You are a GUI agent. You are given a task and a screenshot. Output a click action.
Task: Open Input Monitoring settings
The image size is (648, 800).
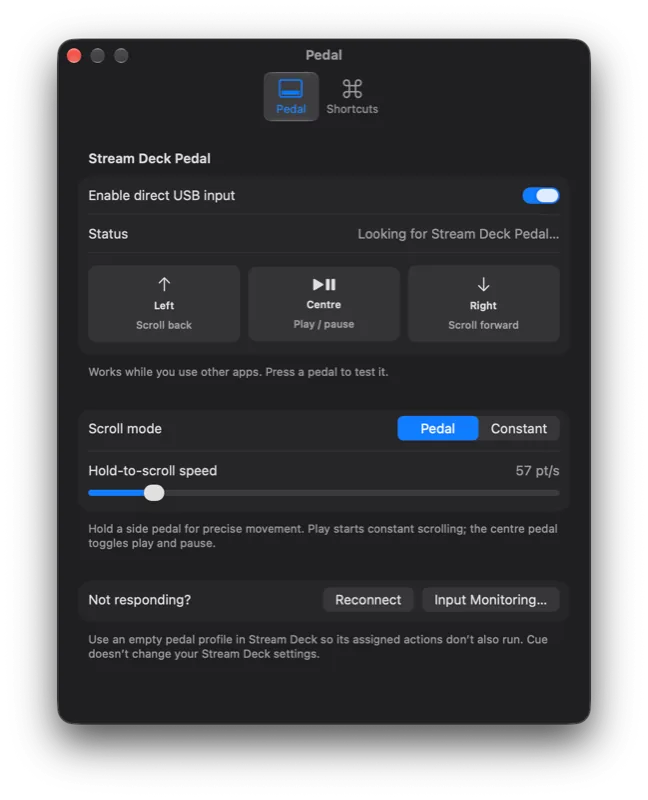tap(490, 599)
